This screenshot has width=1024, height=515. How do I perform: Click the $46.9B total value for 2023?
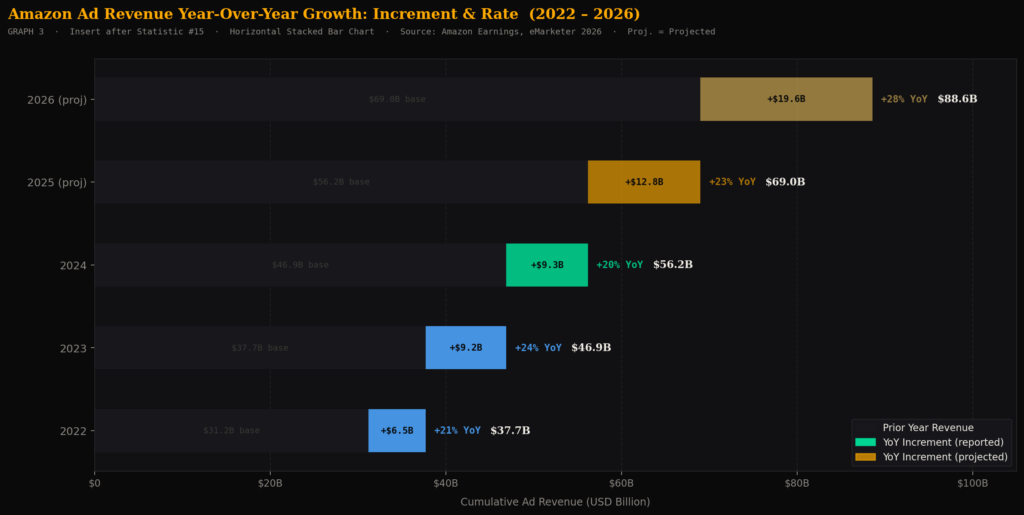591,348
